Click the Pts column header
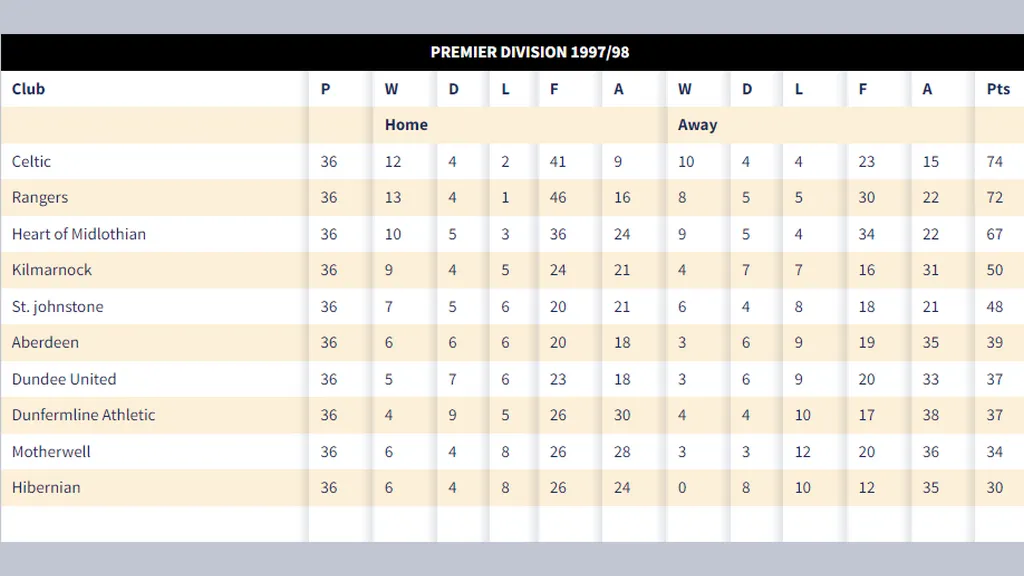The image size is (1024, 576). [x=998, y=89]
